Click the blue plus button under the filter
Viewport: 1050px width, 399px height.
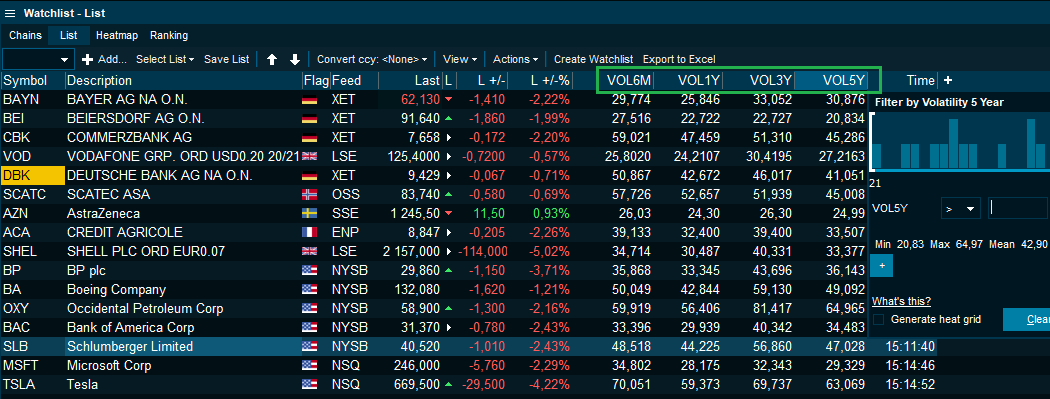[881, 265]
